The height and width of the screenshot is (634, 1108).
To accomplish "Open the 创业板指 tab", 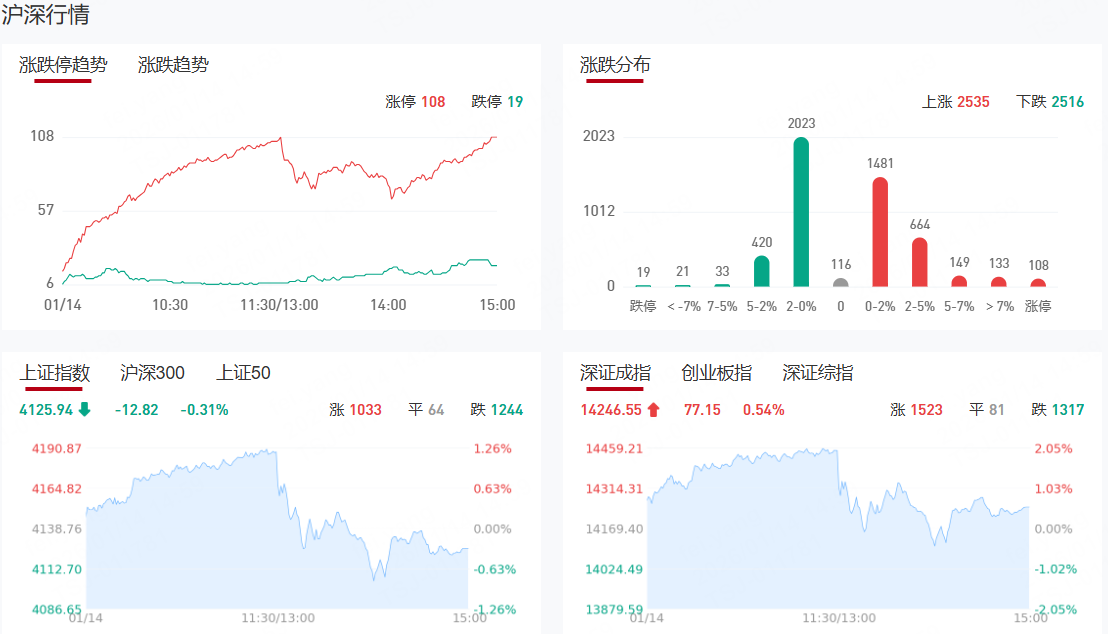I will click(x=716, y=373).
